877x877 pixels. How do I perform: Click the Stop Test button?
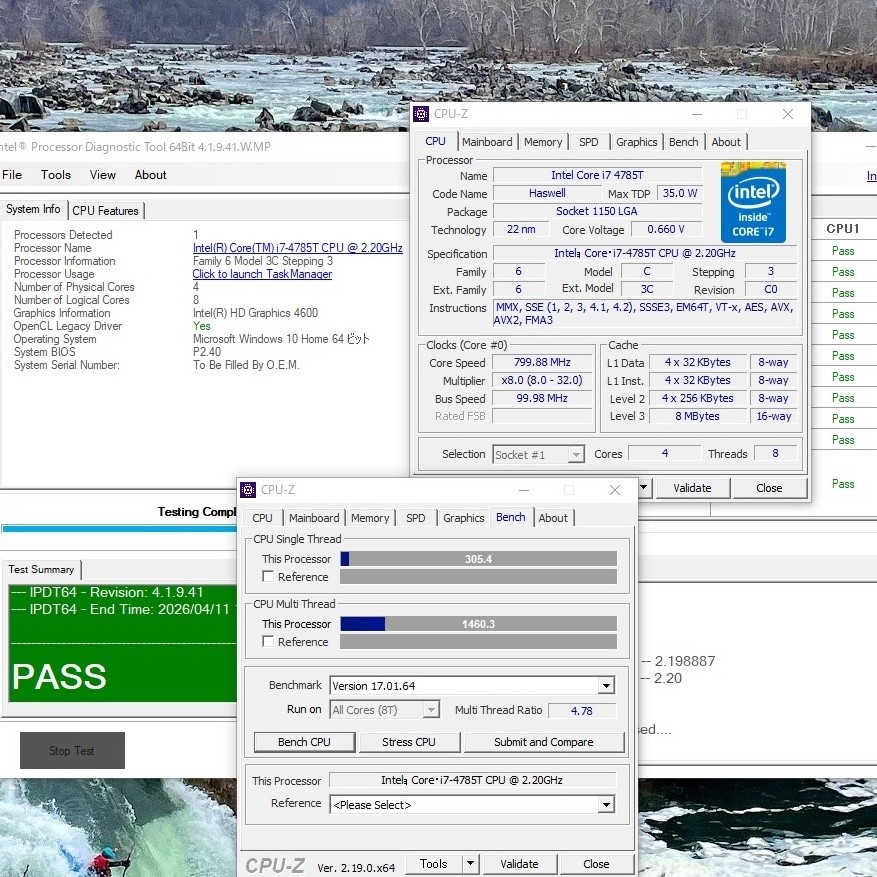point(72,751)
